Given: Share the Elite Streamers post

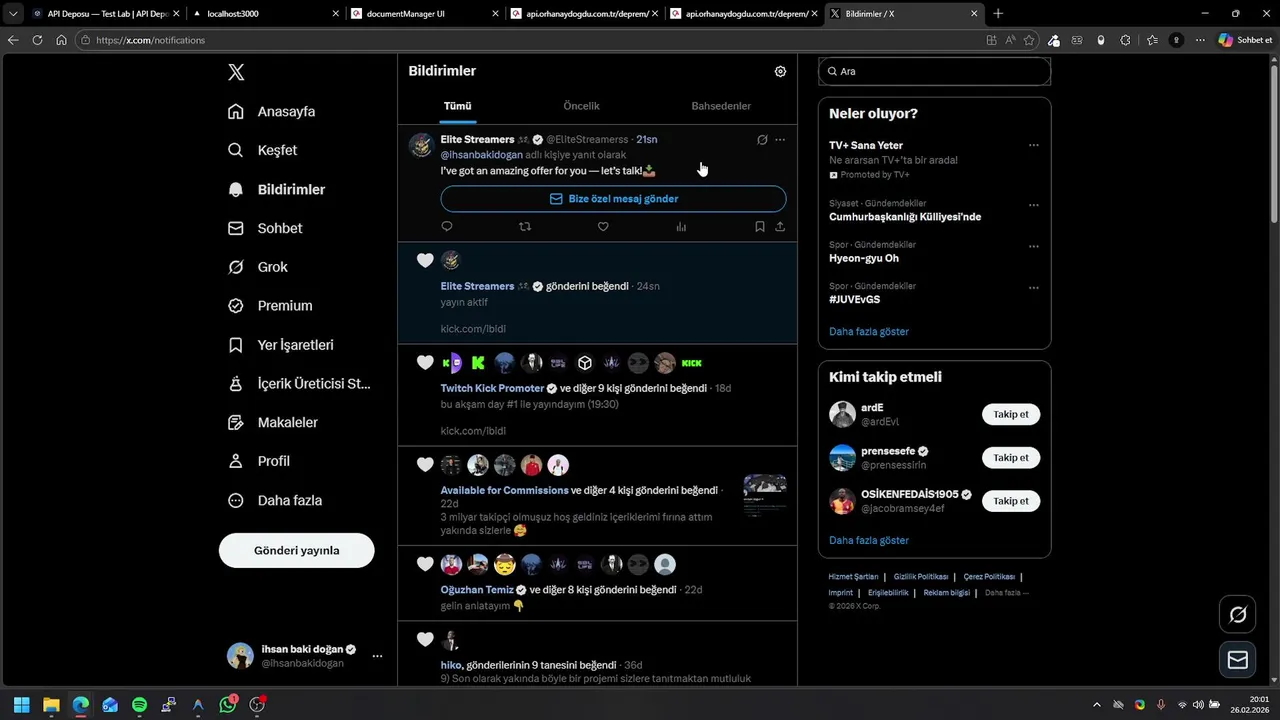Looking at the screenshot, I should point(780,227).
